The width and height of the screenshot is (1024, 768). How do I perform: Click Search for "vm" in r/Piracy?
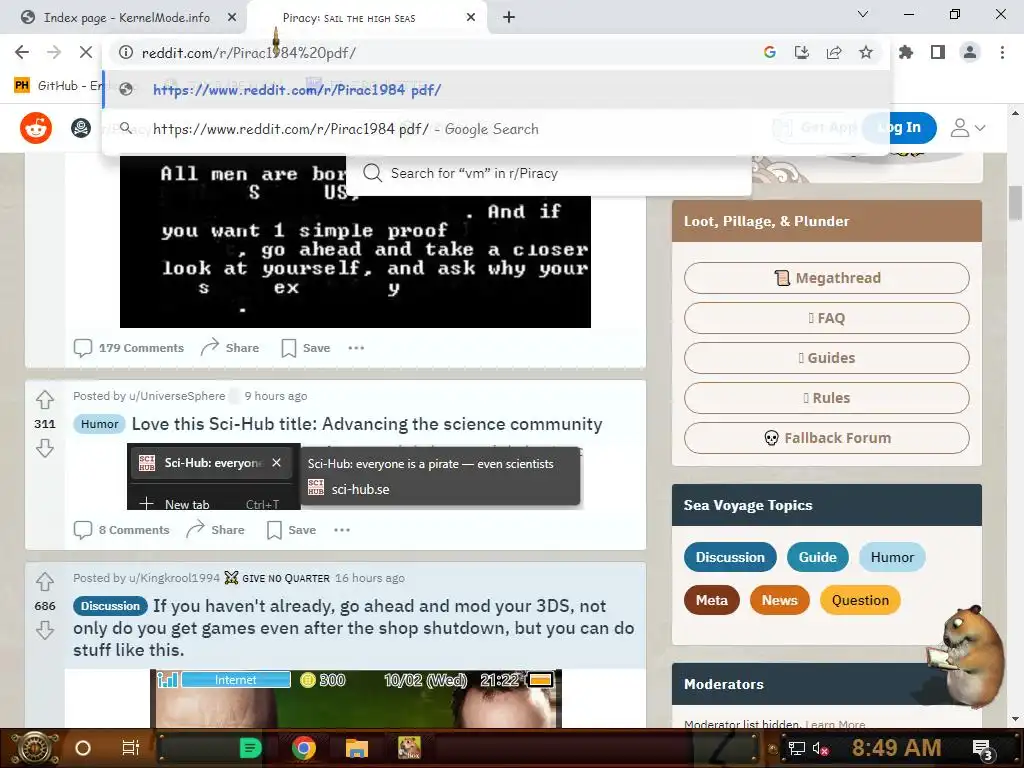point(549,173)
